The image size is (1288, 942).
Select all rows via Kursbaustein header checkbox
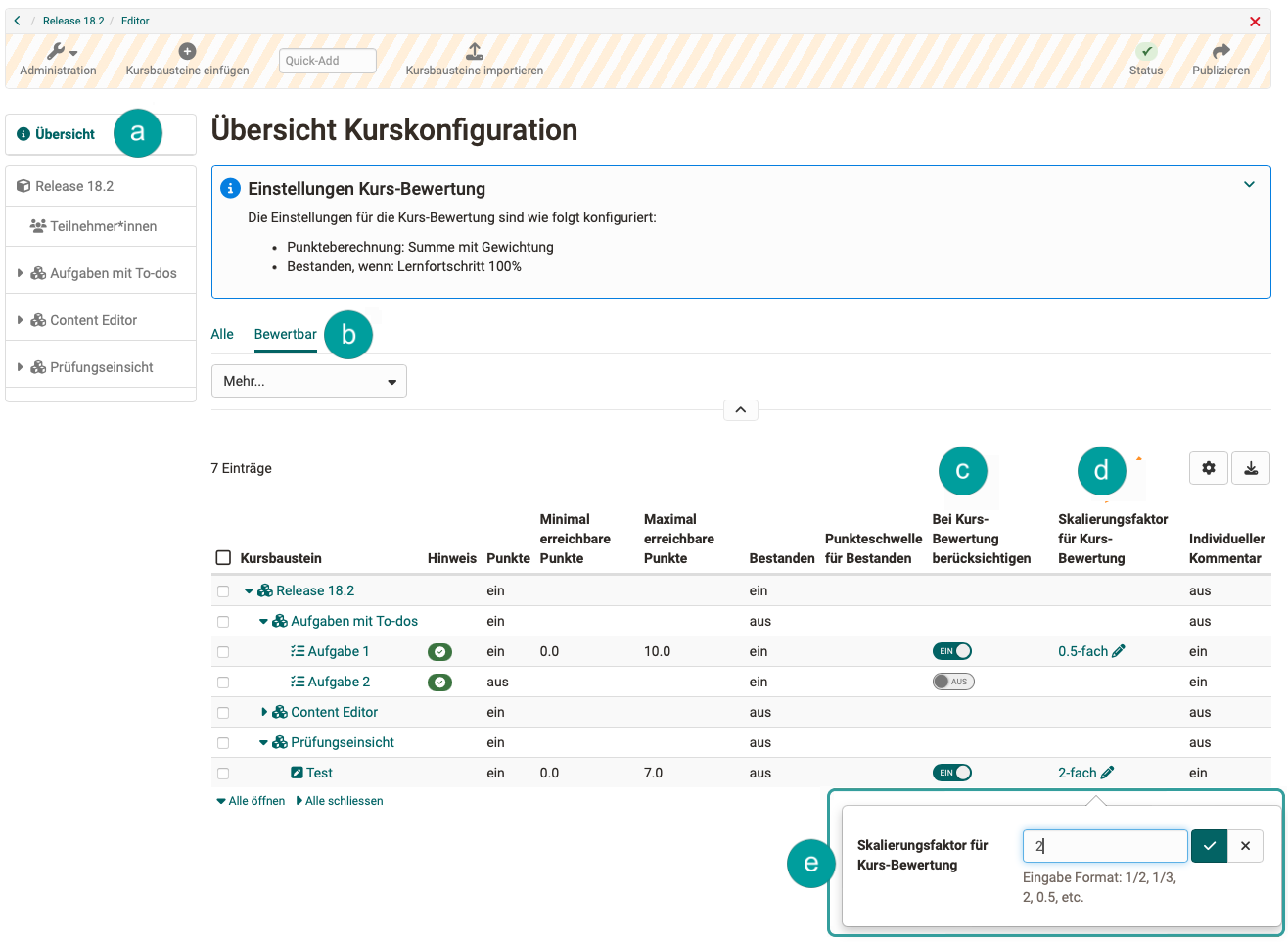coord(223,558)
